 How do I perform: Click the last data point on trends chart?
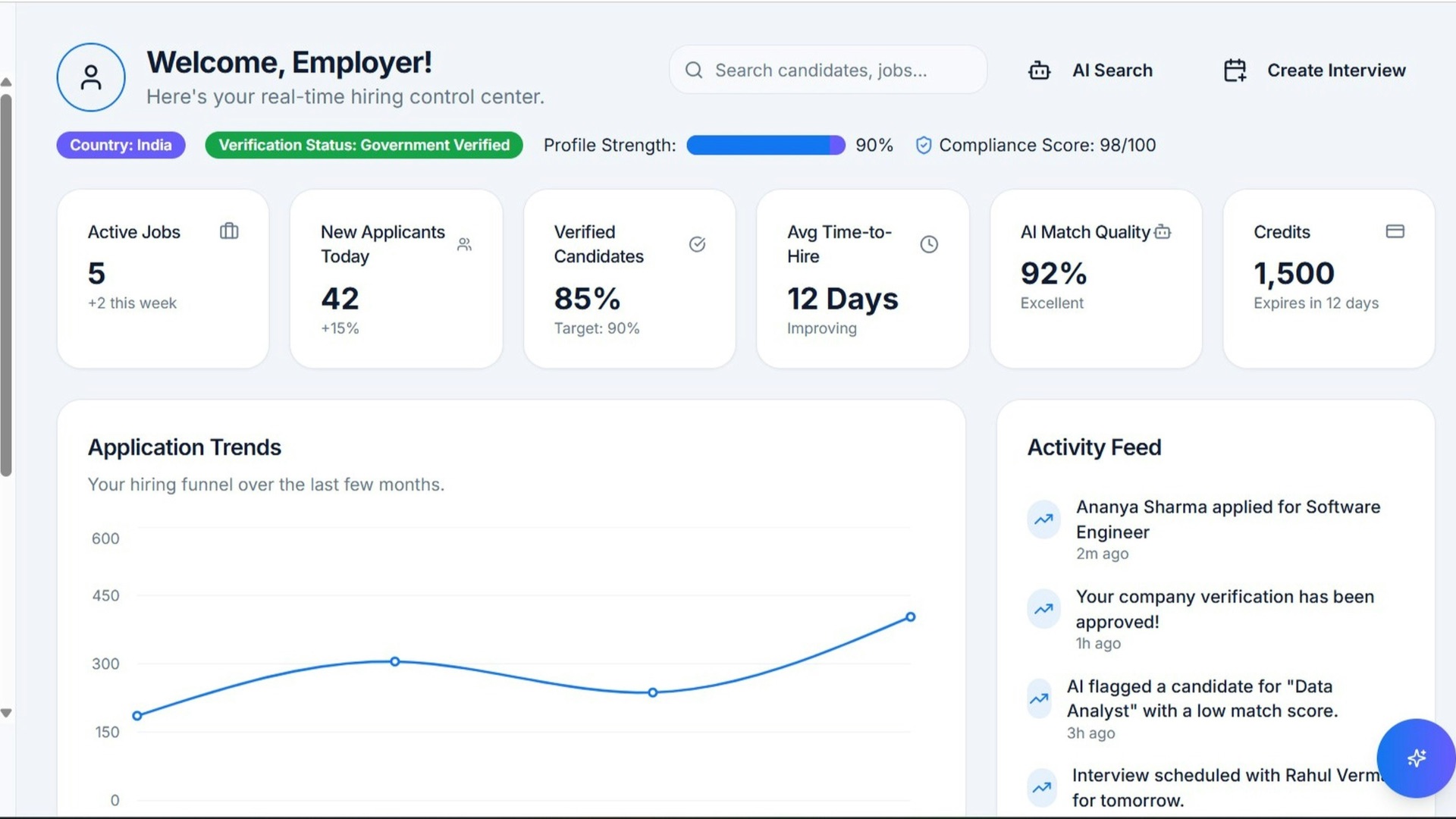tap(910, 617)
